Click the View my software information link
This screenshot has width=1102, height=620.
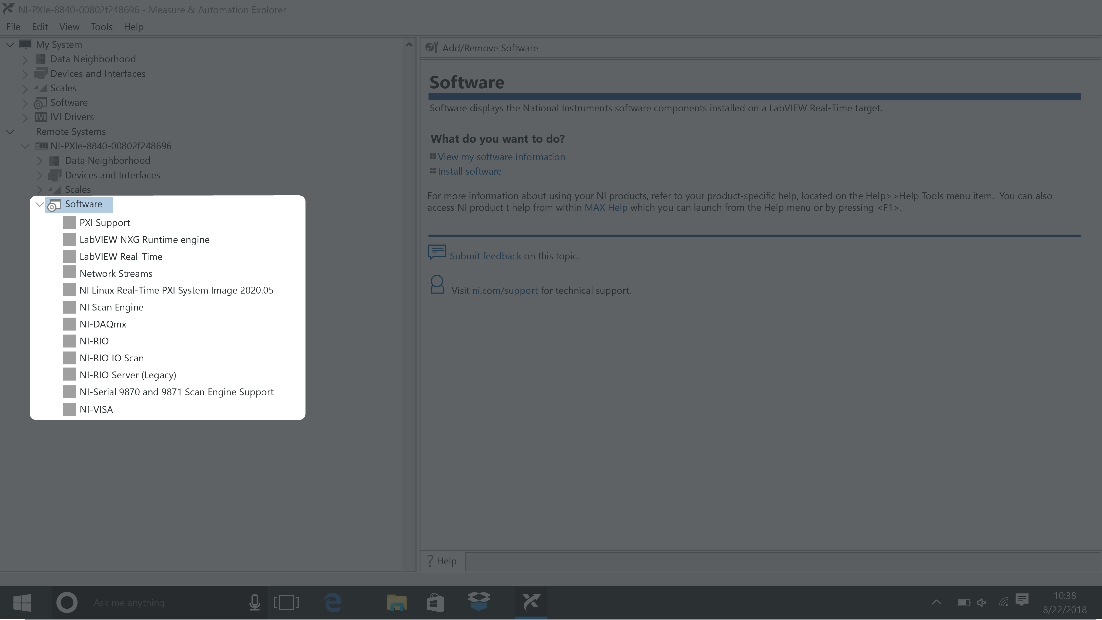click(501, 157)
